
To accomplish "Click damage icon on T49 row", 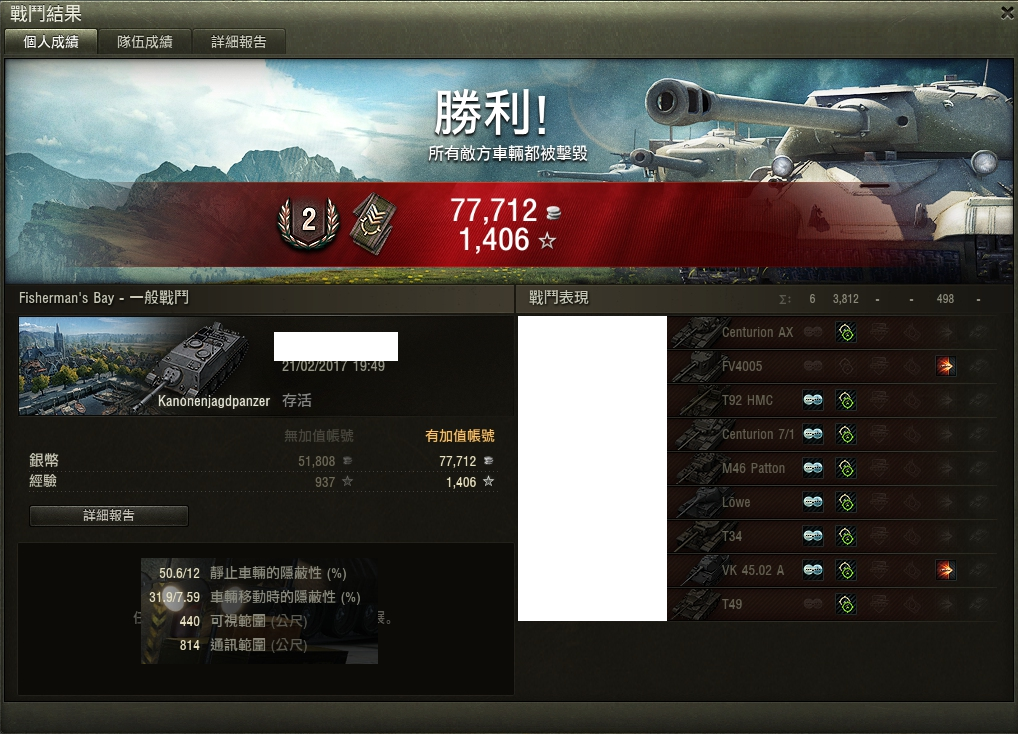I will point(846,604).
